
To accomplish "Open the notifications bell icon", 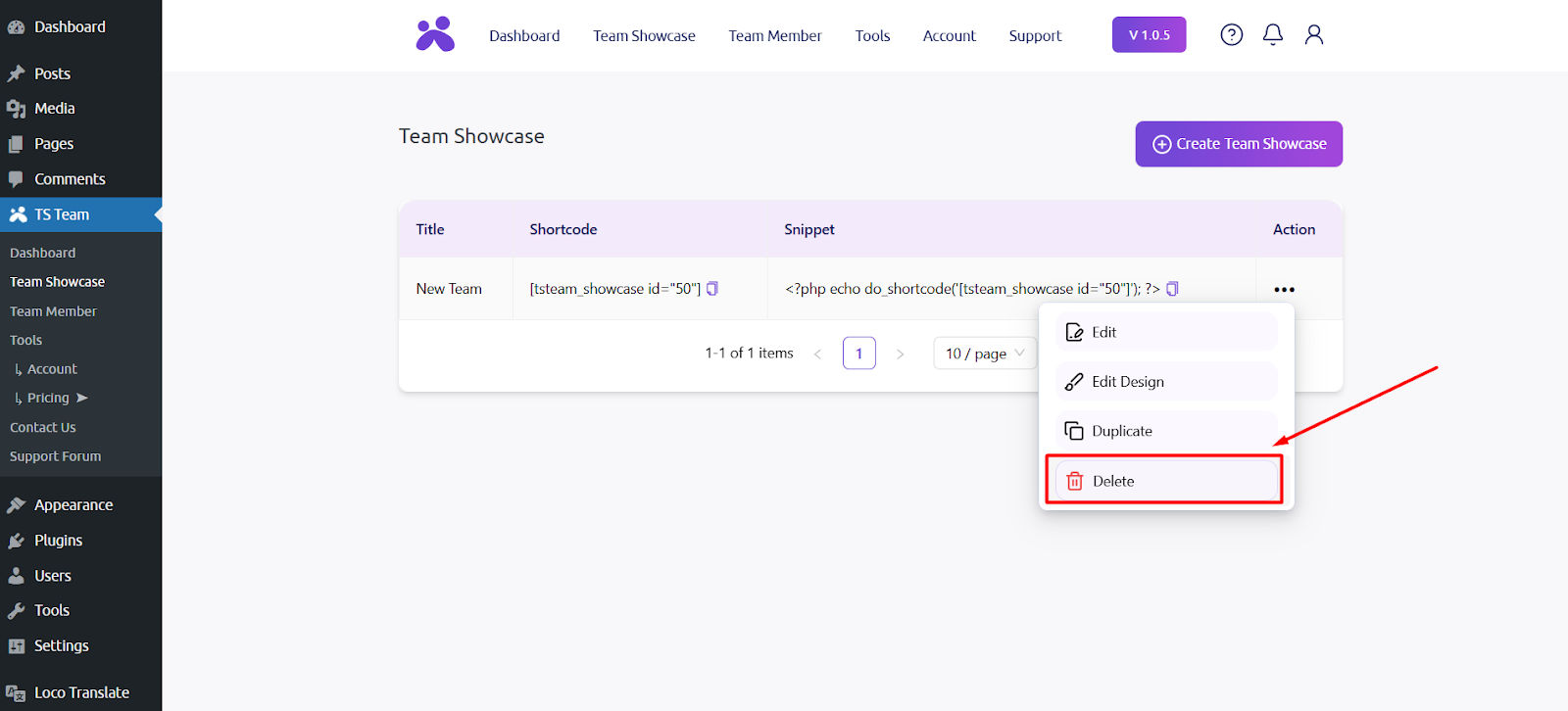I will 1272,35.
